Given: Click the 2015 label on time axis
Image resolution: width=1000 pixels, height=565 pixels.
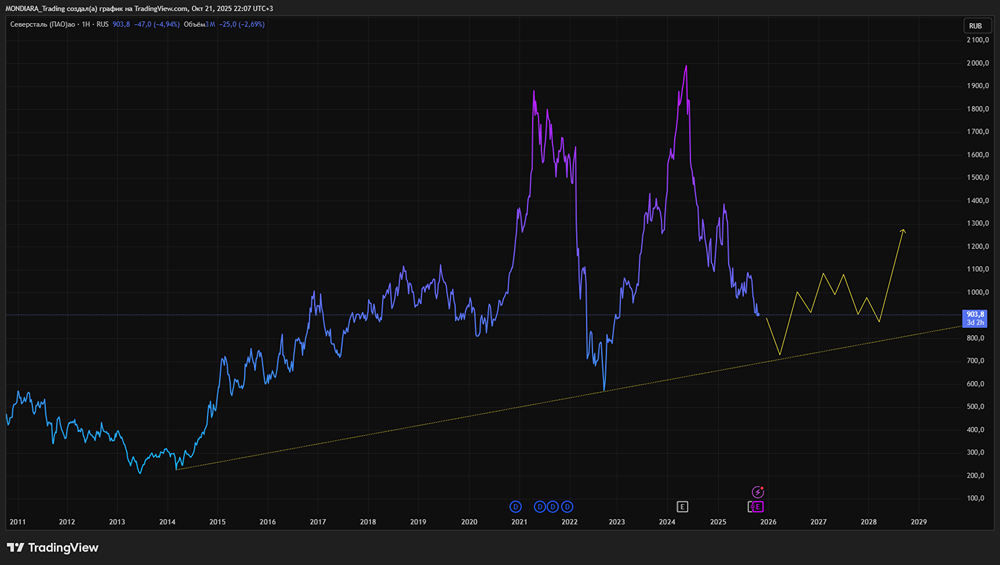Looking at the screenshot, I should pyautogui.click(x=217, y=522).
